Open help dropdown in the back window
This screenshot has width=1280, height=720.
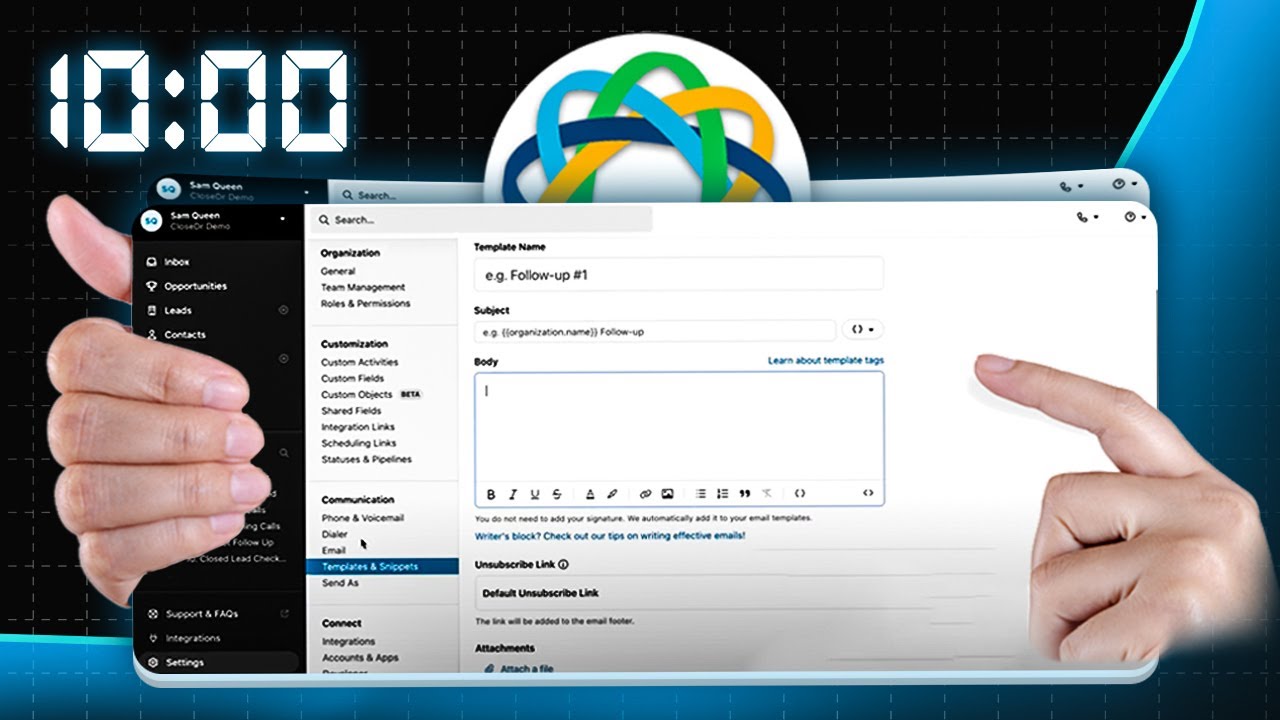(1124, 185)
